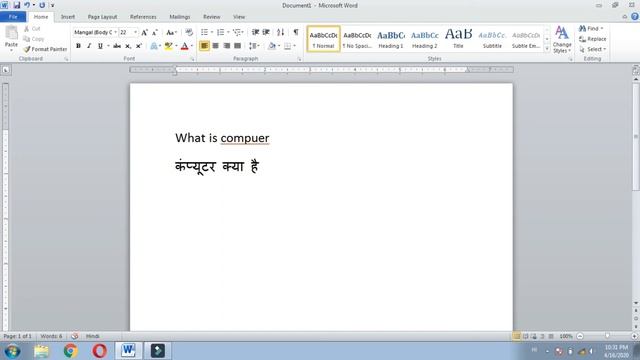Click the Text Highlight Color swatch
This screenshot has height=360, width=640.
(x=168, y=46)
